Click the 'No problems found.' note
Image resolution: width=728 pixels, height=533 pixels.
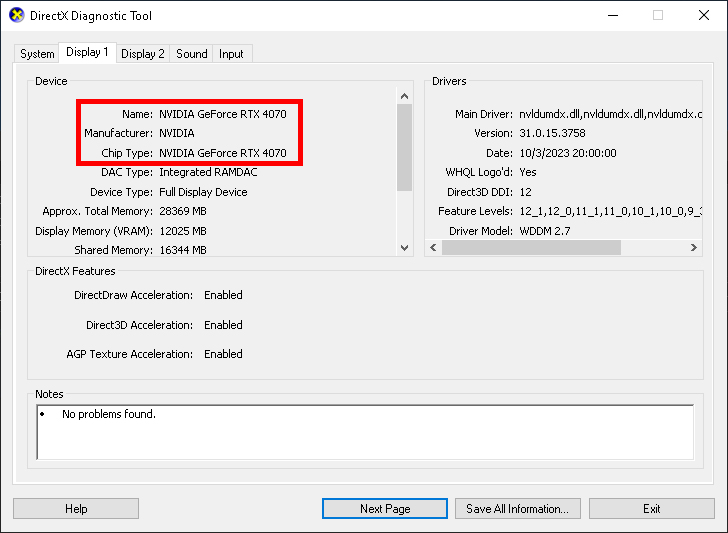pyautogui.click(x=109, y=414)
